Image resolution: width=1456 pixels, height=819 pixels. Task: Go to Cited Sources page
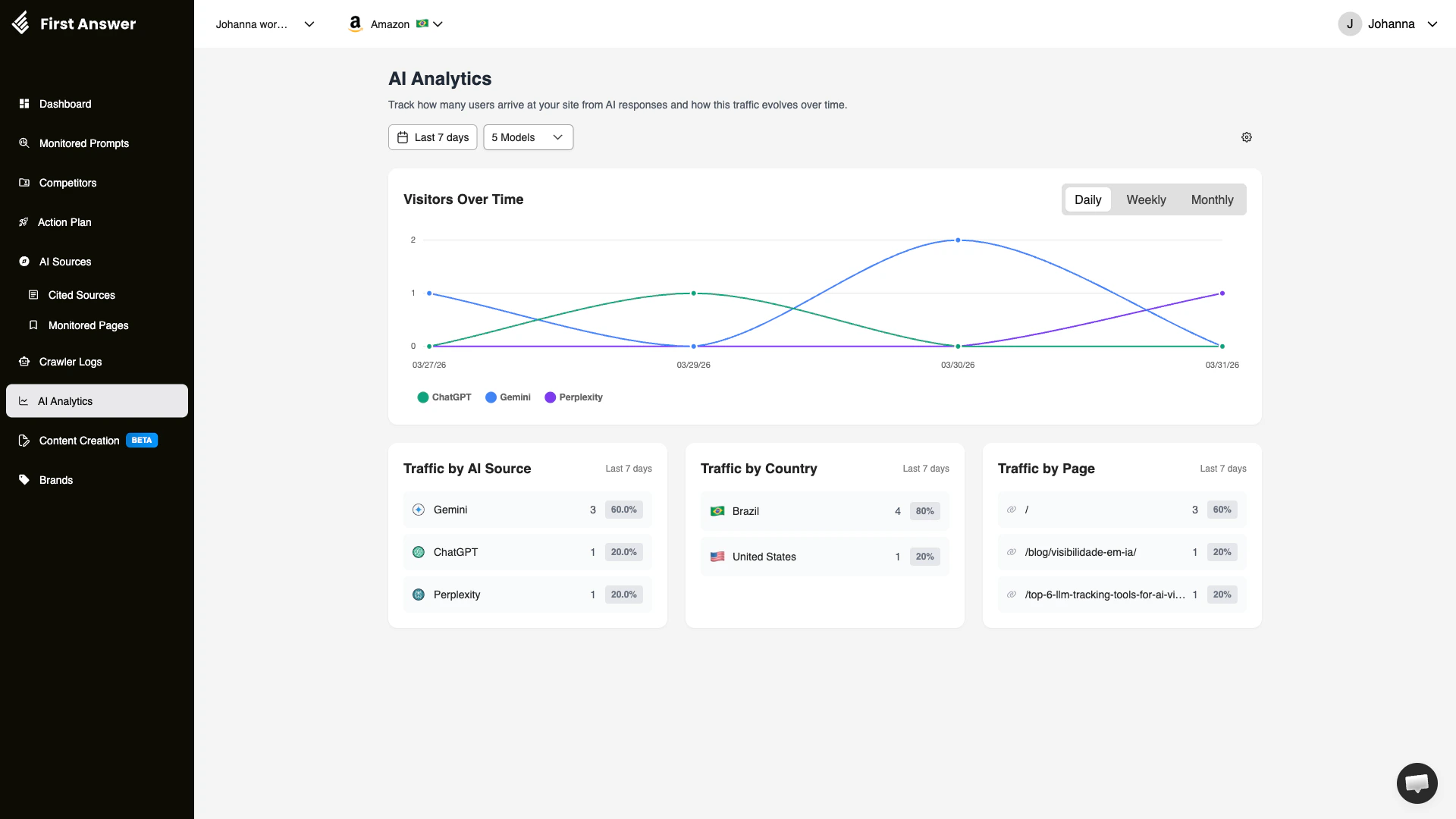click(x=81, y=295)
